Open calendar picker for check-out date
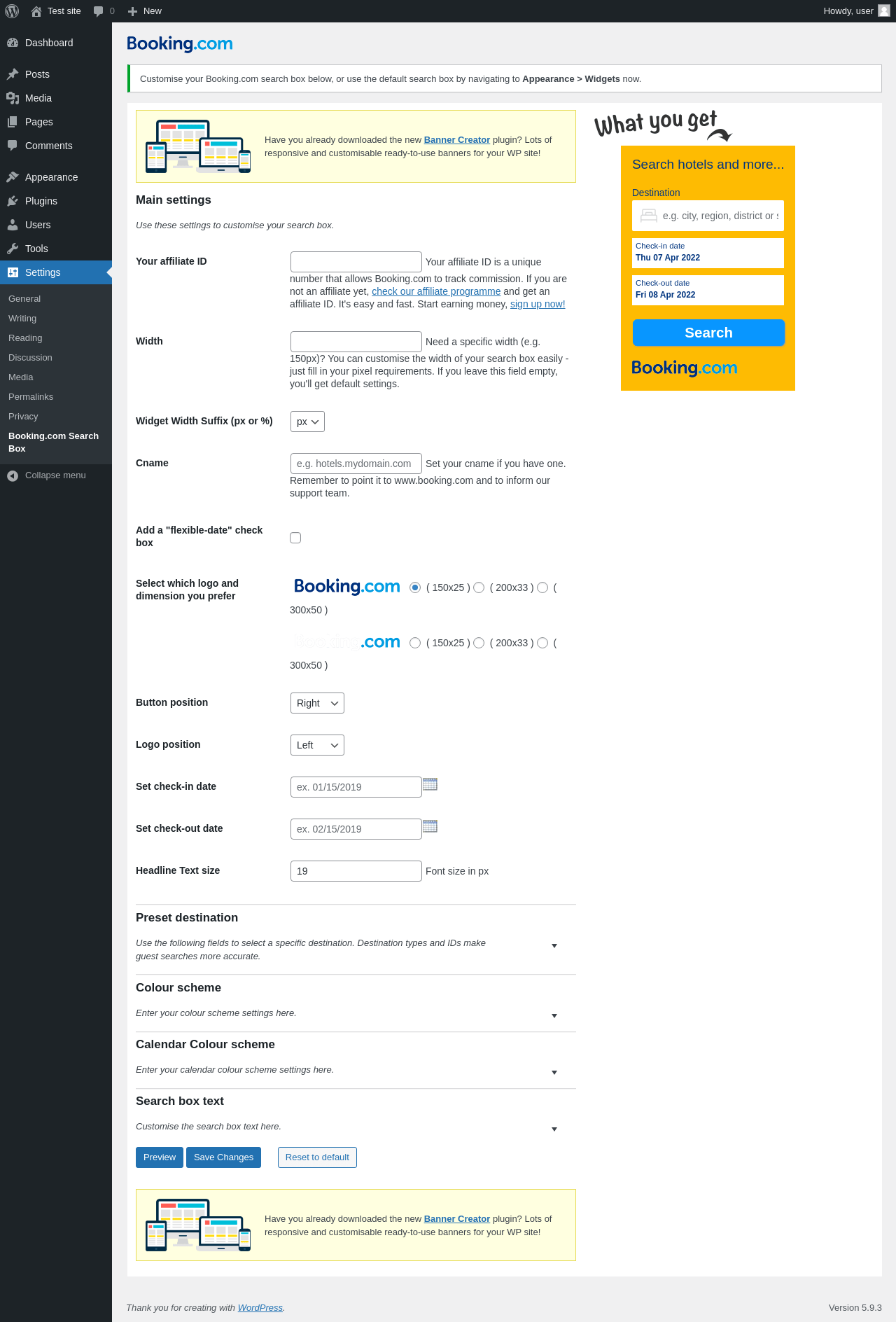The width and height of the screenshot is (896, 1322). click(430, 826)
